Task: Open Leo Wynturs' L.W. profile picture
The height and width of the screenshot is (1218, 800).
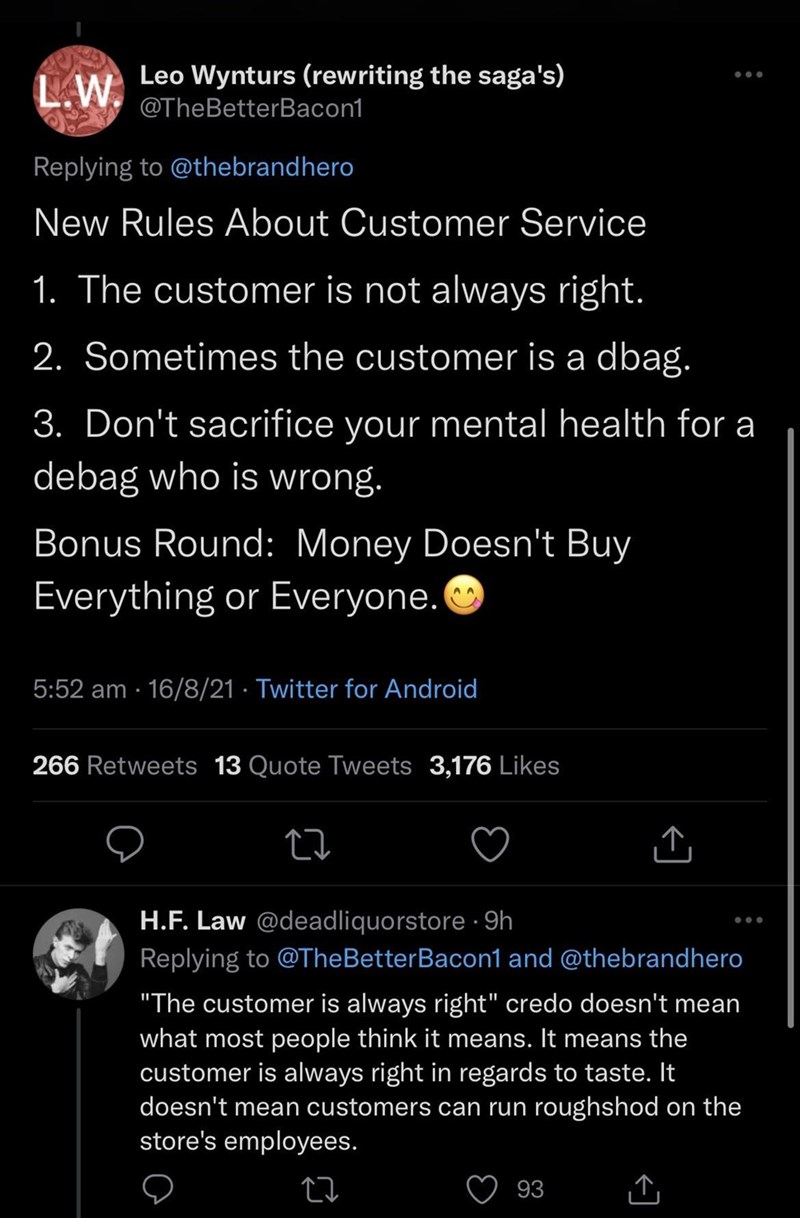Action: pyautogui.click(x=78, y=92)
